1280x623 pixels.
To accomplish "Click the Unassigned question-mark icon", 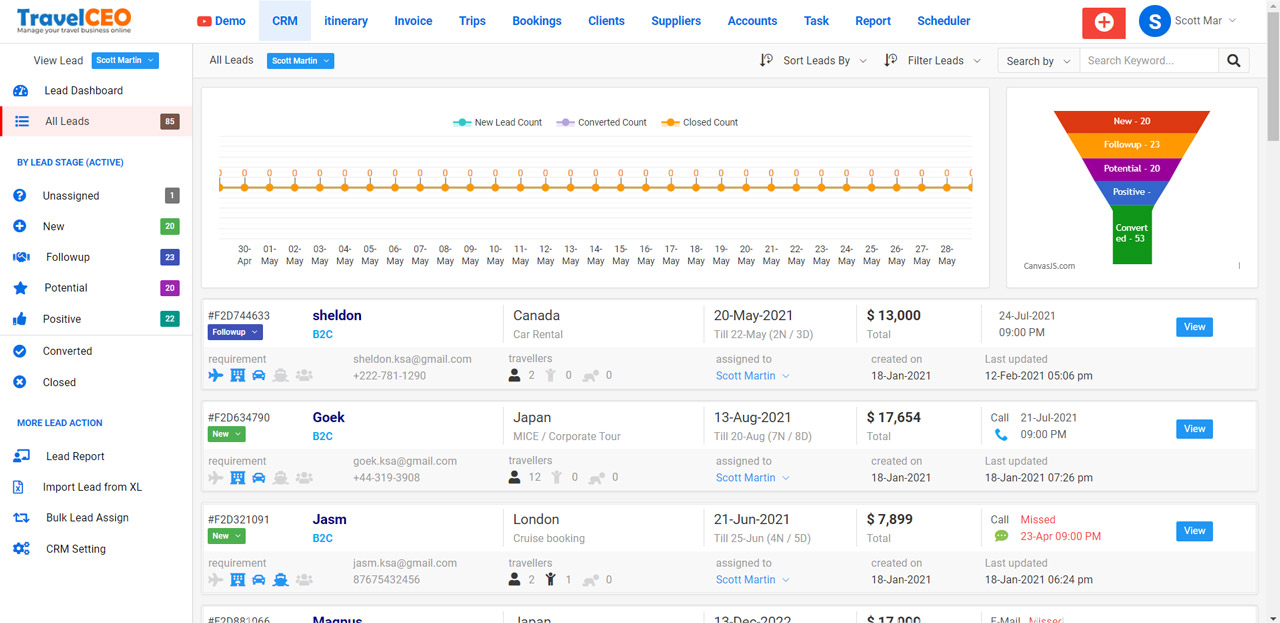I will 19,196.
